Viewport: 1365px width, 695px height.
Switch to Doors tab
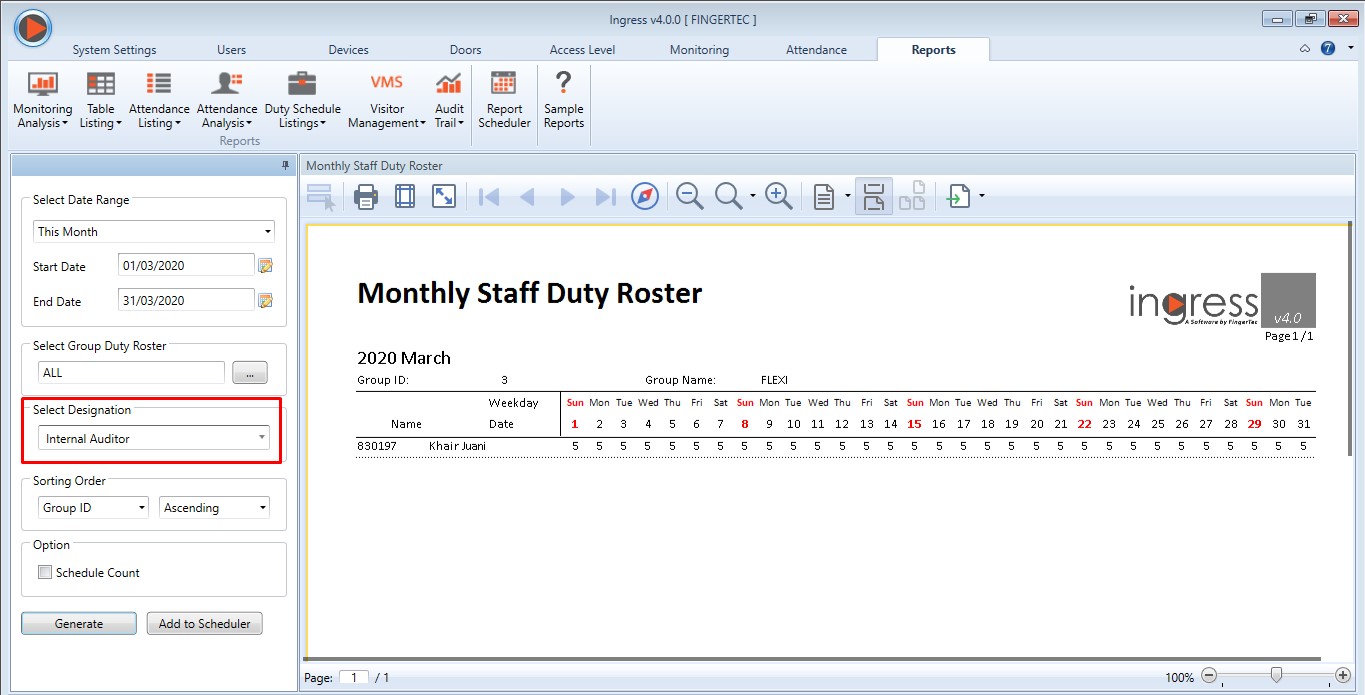(465, 50)
